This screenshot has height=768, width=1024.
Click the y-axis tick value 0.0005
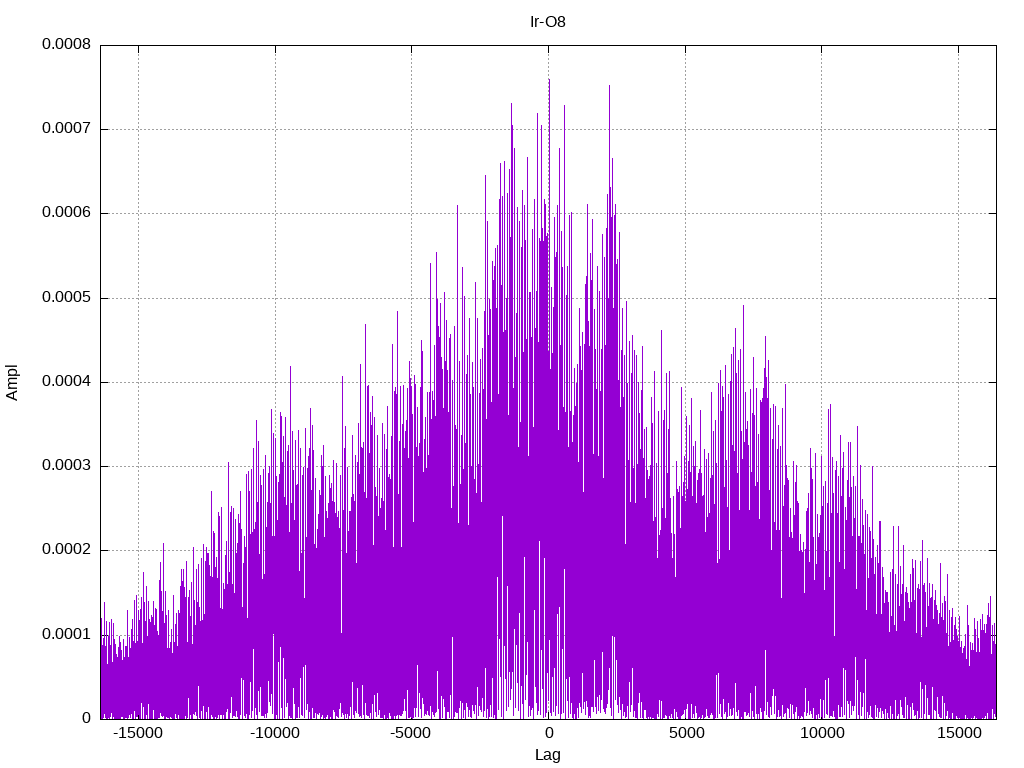(66, 297)
